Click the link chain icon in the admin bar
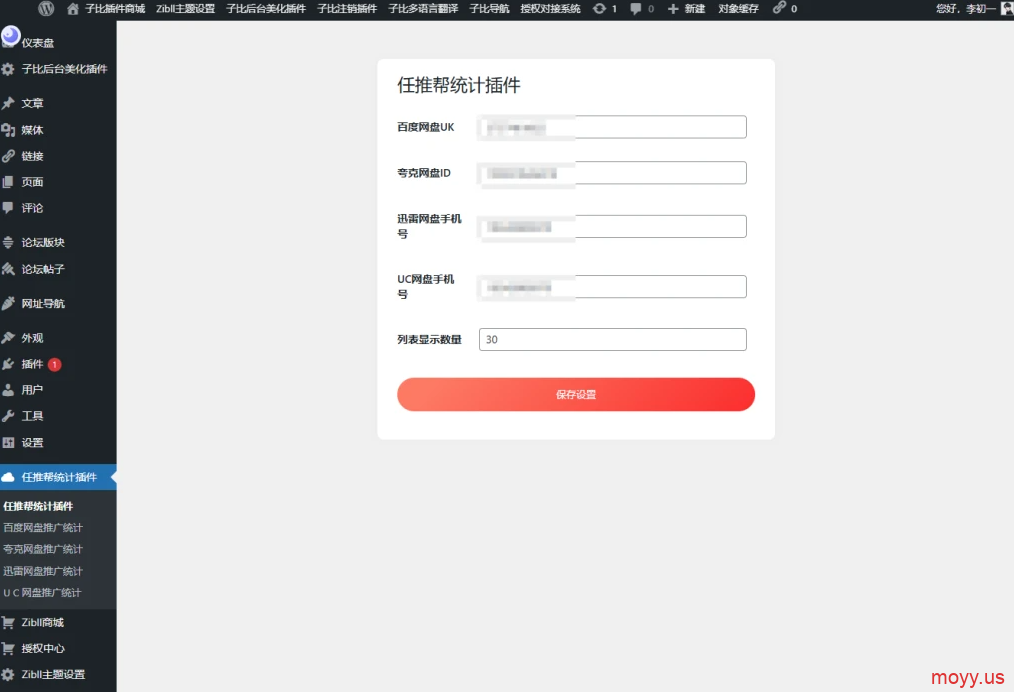Screen dimensions: 1014x692 coord(779,8)
